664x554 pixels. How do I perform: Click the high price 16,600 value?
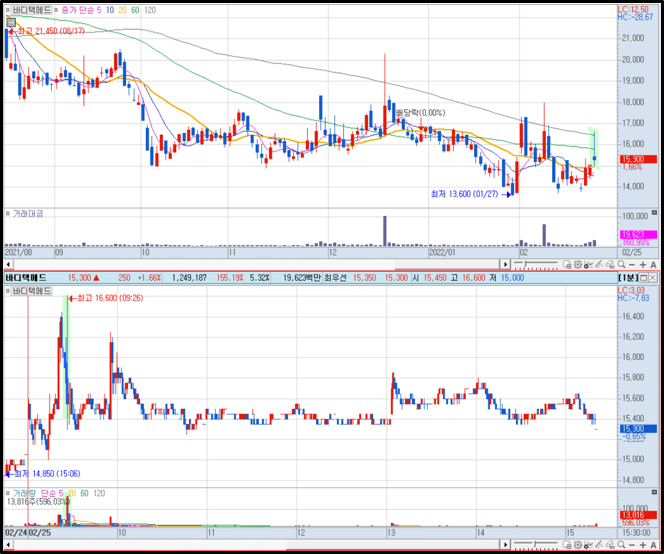click(473, 278)
